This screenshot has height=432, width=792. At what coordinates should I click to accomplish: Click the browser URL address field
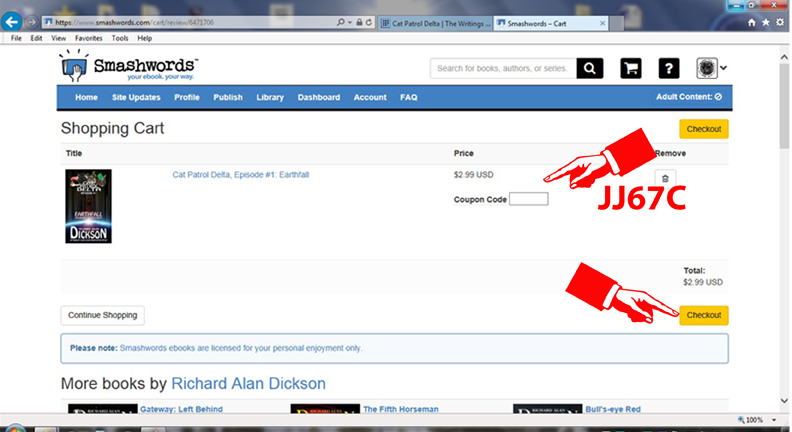(x=189, y=22)
